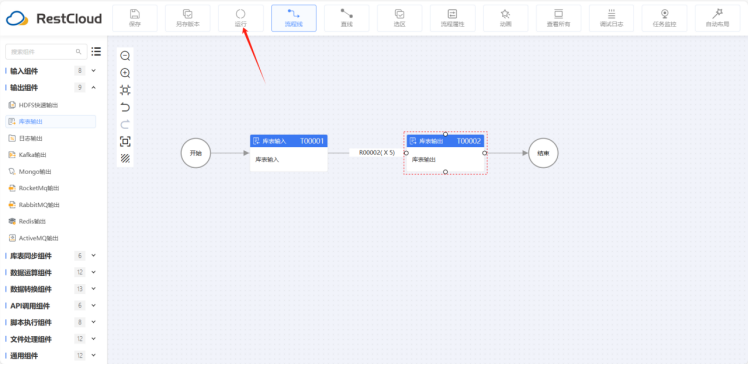Open 任务监控 task monitor

[x=665, y=18]
